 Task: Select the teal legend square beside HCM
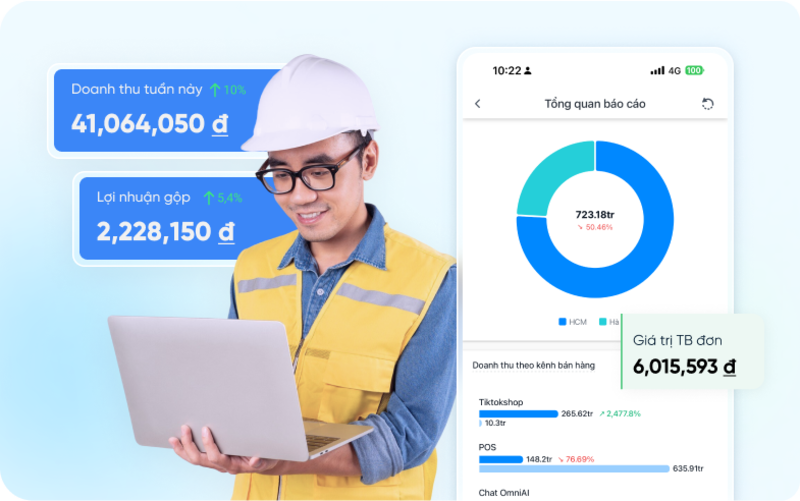coord(603,321)
